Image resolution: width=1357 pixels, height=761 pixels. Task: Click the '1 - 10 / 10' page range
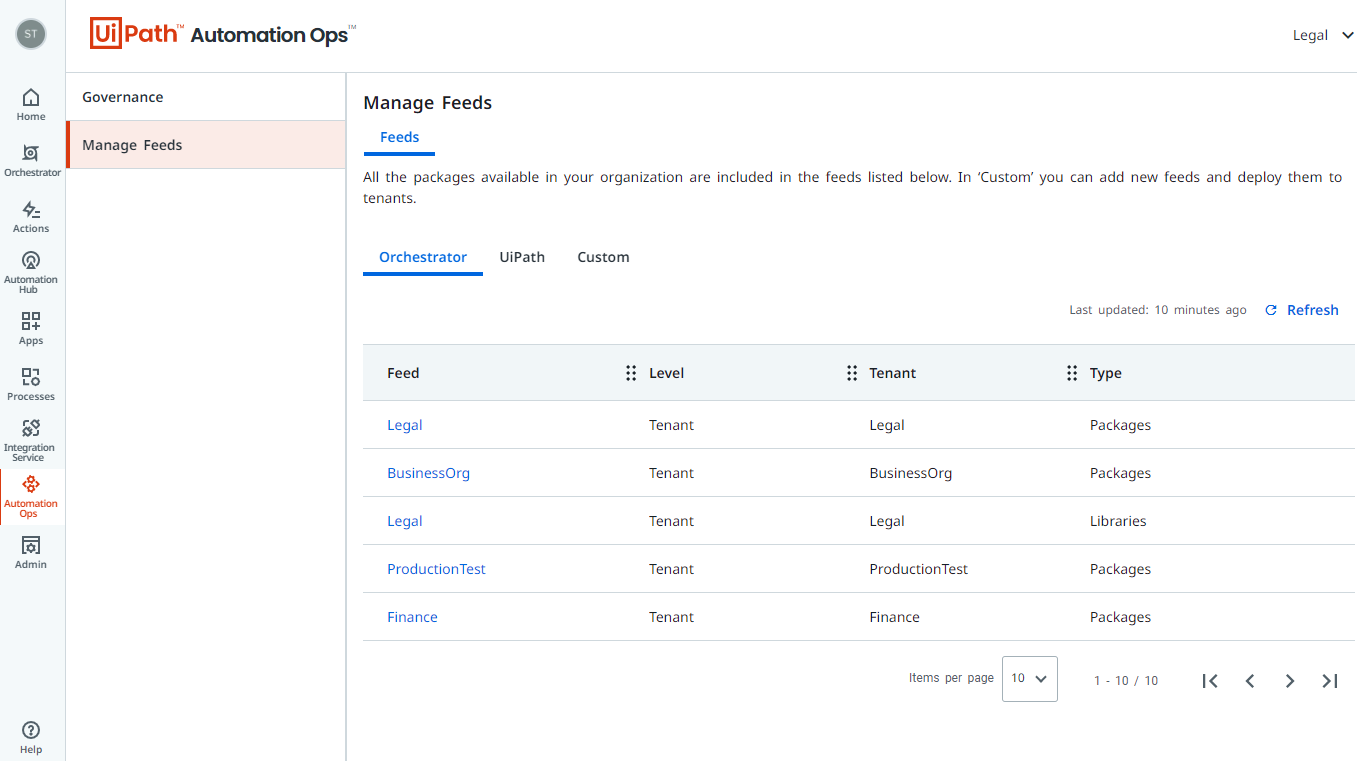tap(1125, 680)
